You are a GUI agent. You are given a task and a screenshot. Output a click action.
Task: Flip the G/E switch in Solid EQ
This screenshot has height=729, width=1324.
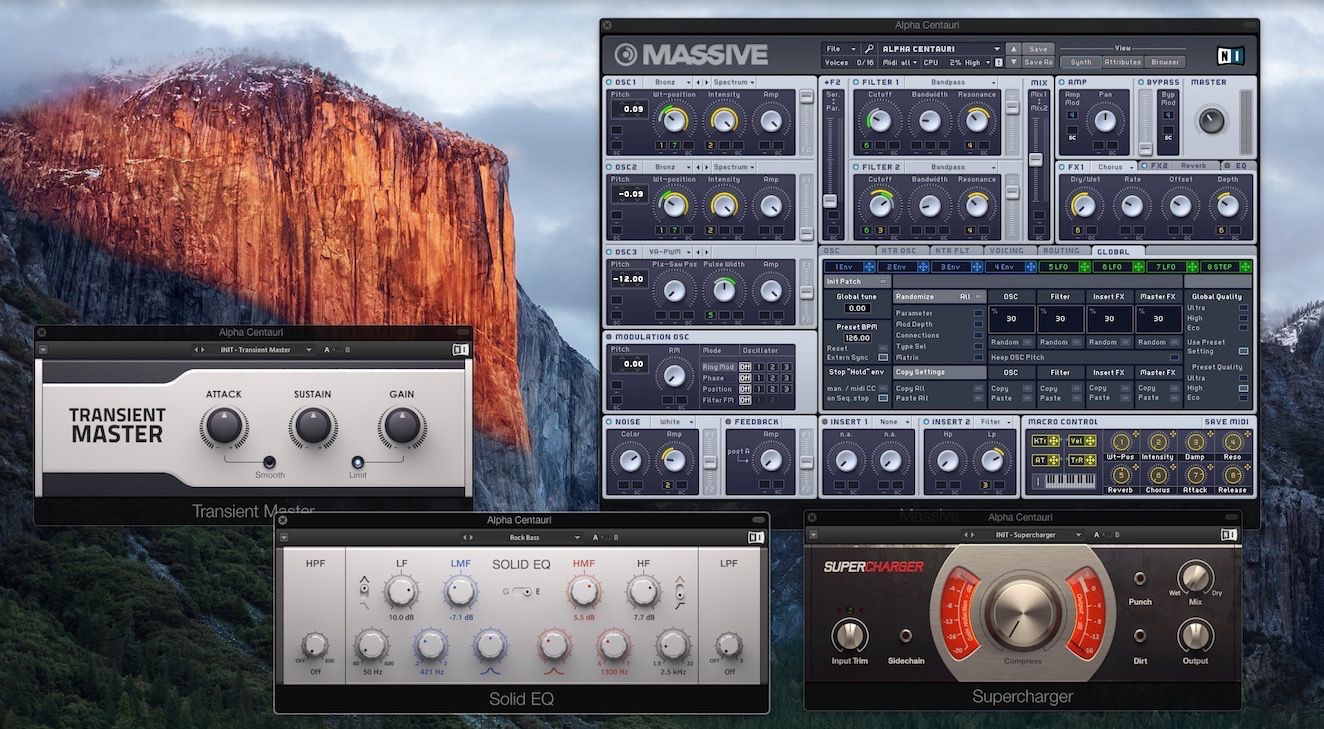tap(520, 591)
